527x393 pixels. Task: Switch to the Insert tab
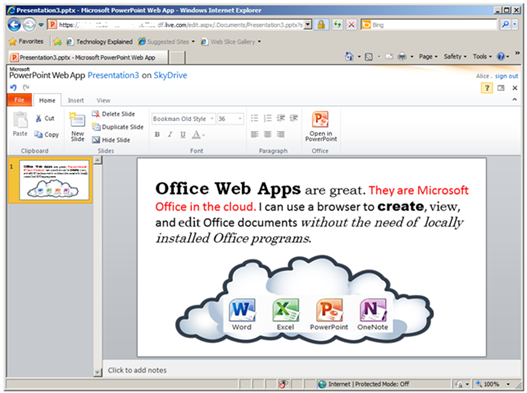[x=76, y=100]
